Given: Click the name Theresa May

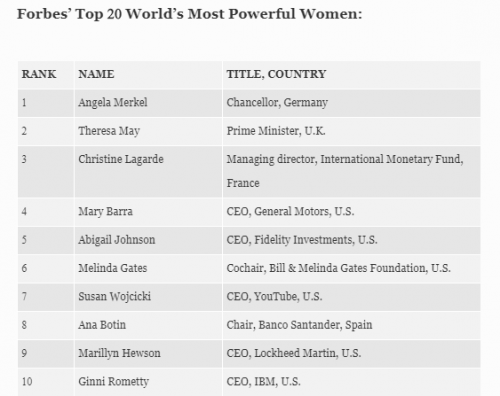Looking at the screenshot, I should tap(109, 131).
